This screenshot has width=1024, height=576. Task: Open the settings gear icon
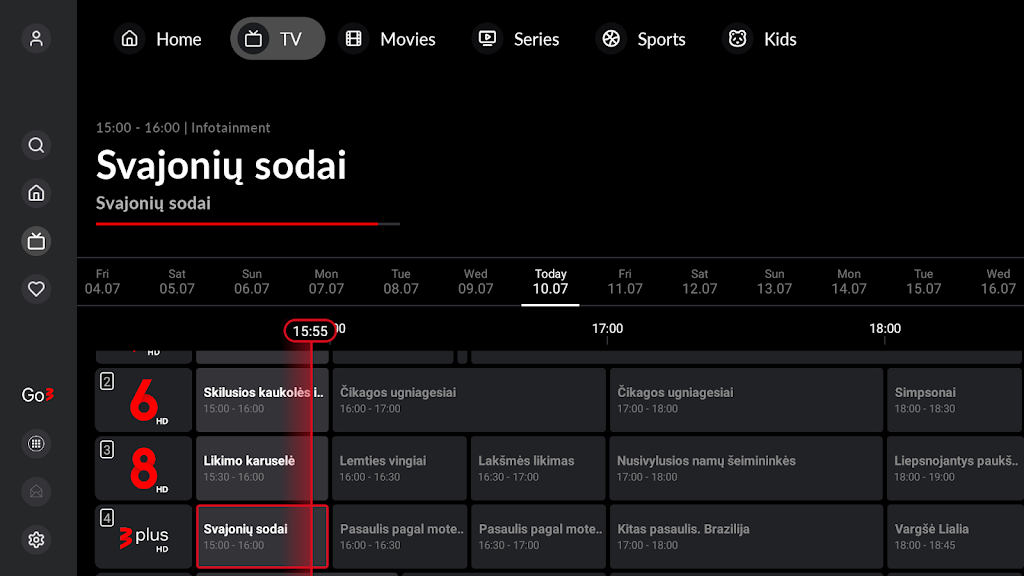coord(37,540)
